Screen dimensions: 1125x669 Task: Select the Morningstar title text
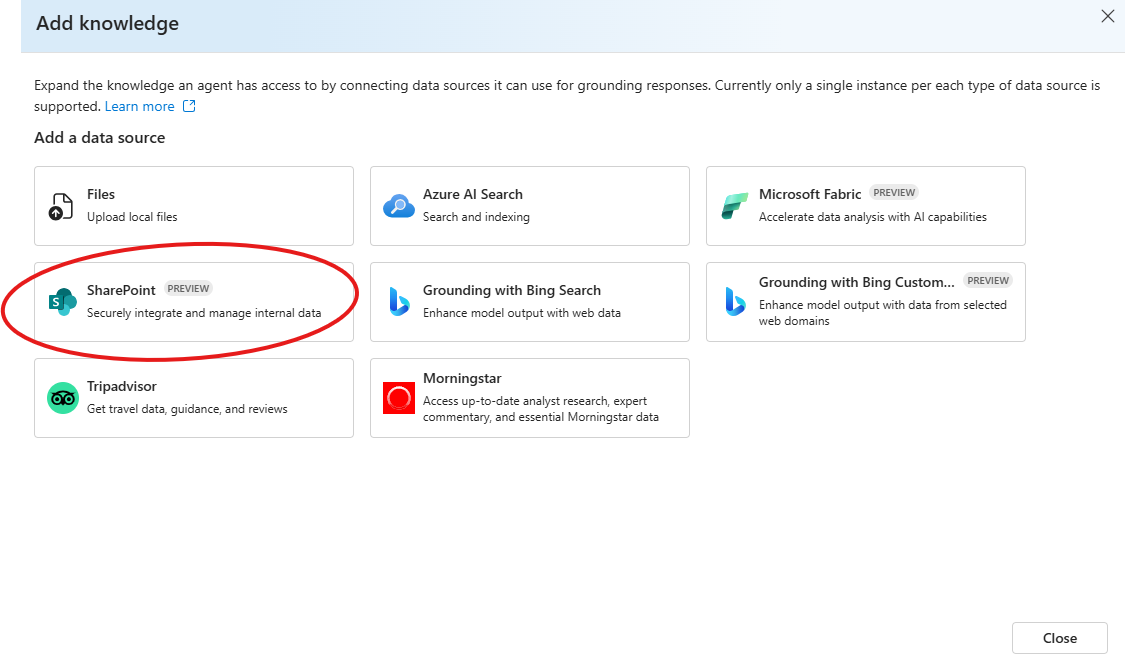point(462,378)
